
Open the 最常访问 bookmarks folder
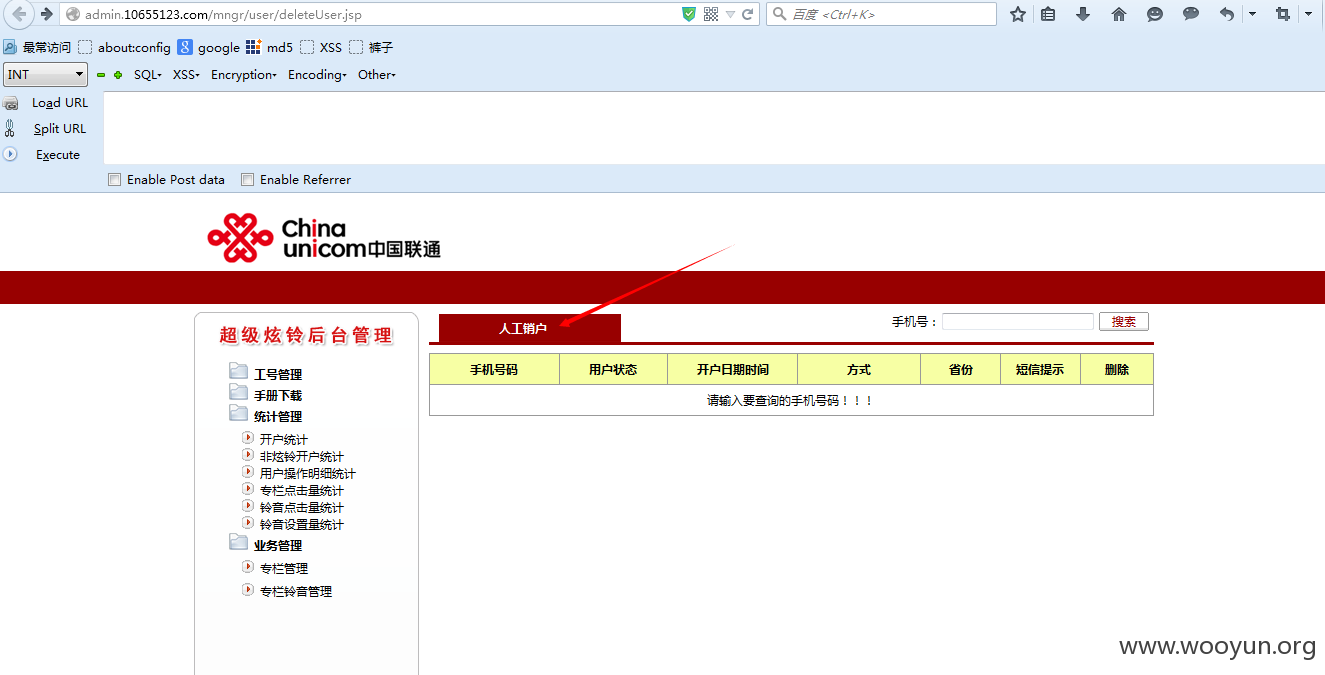click(37, 47)
